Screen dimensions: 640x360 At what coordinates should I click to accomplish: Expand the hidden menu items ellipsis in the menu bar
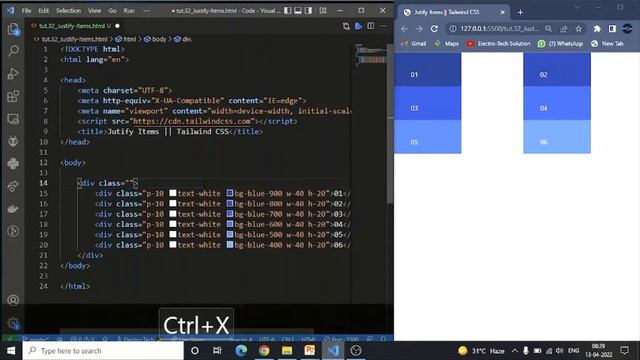pos(147,11)
